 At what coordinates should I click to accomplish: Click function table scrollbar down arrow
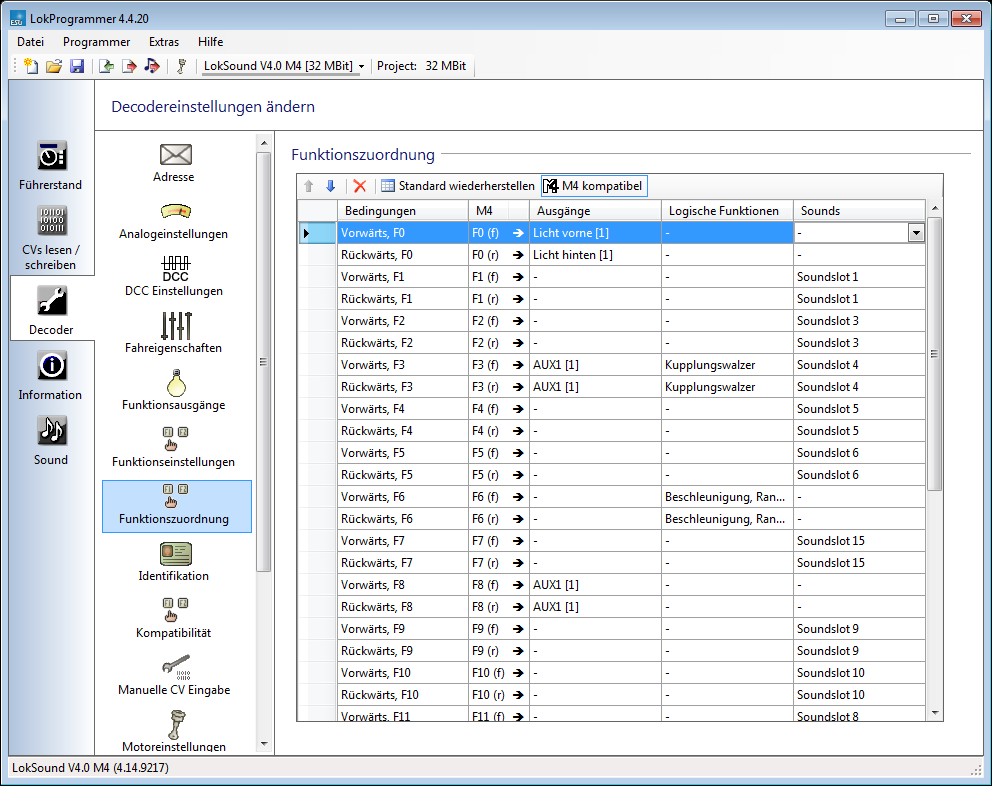(935, 713)
